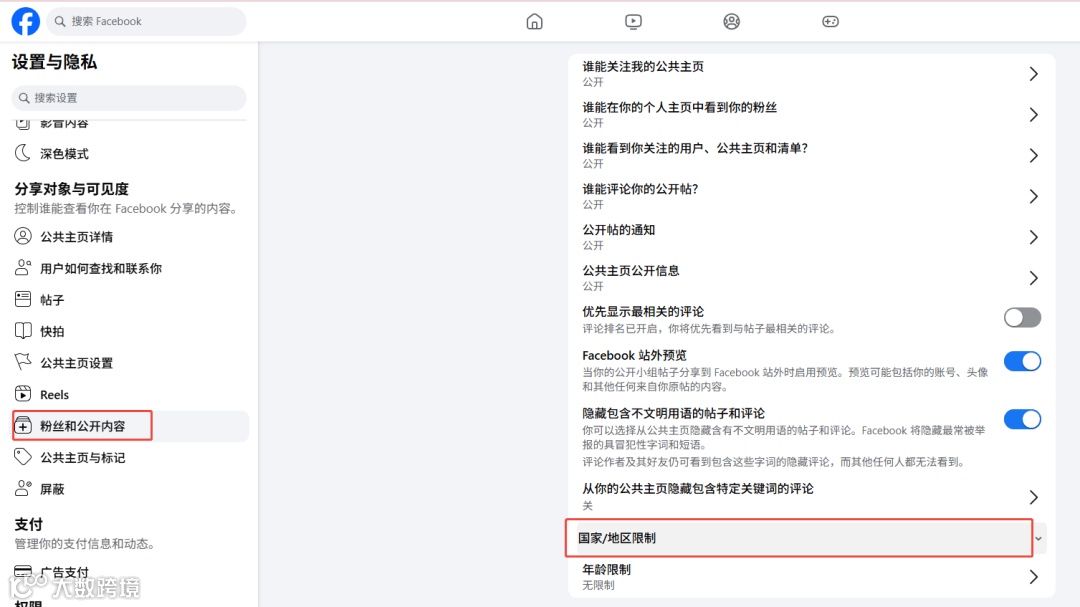The height and width of the screenshot is (607, 1080).
Task: Click the magnifier icon in 搜索 Facebook box
Action: pyautogui.click(x=60, y=21)
